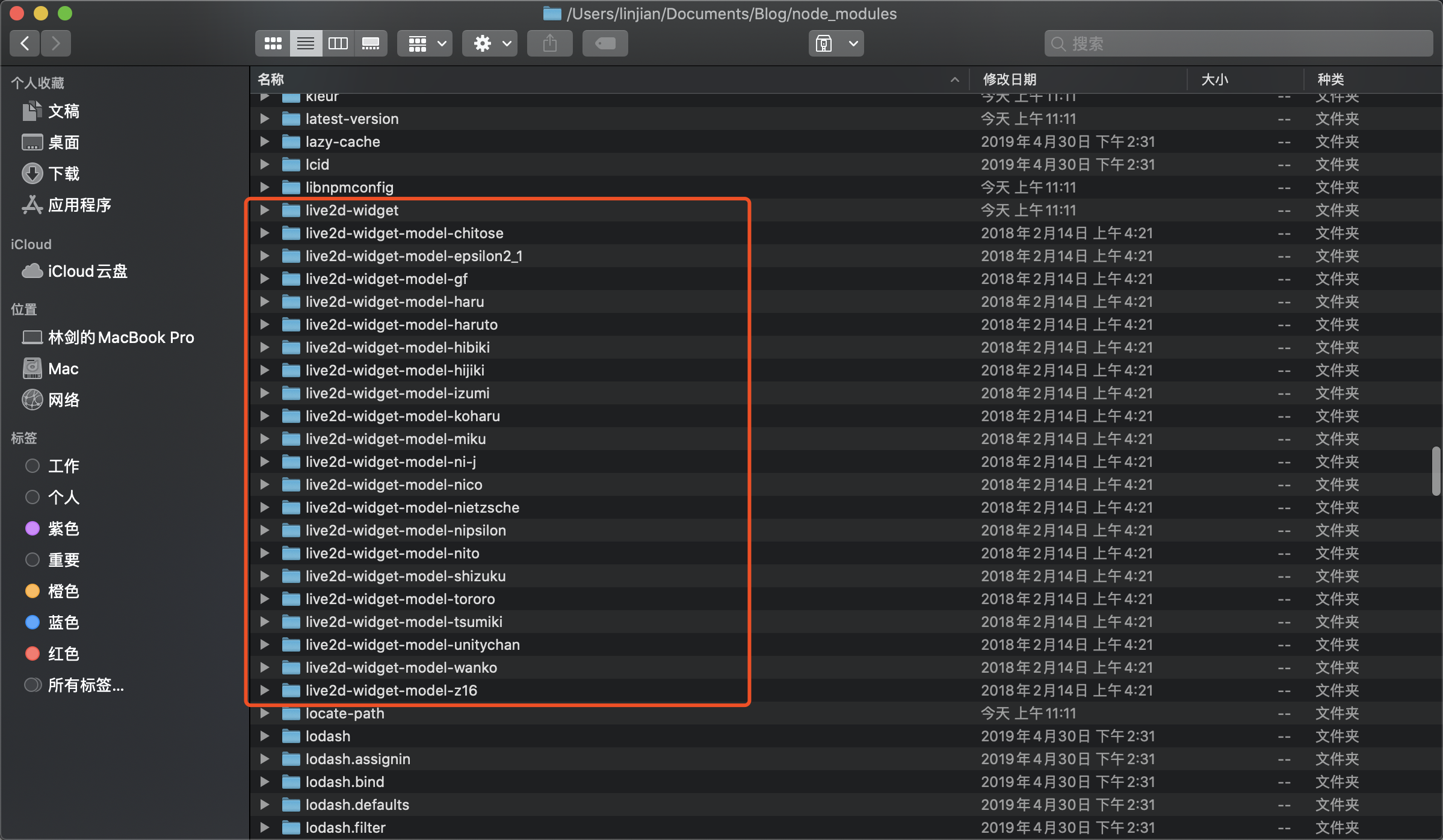Select the Mac disk in sidebar
Screen dimensions: 1443x840
(51, 369)
